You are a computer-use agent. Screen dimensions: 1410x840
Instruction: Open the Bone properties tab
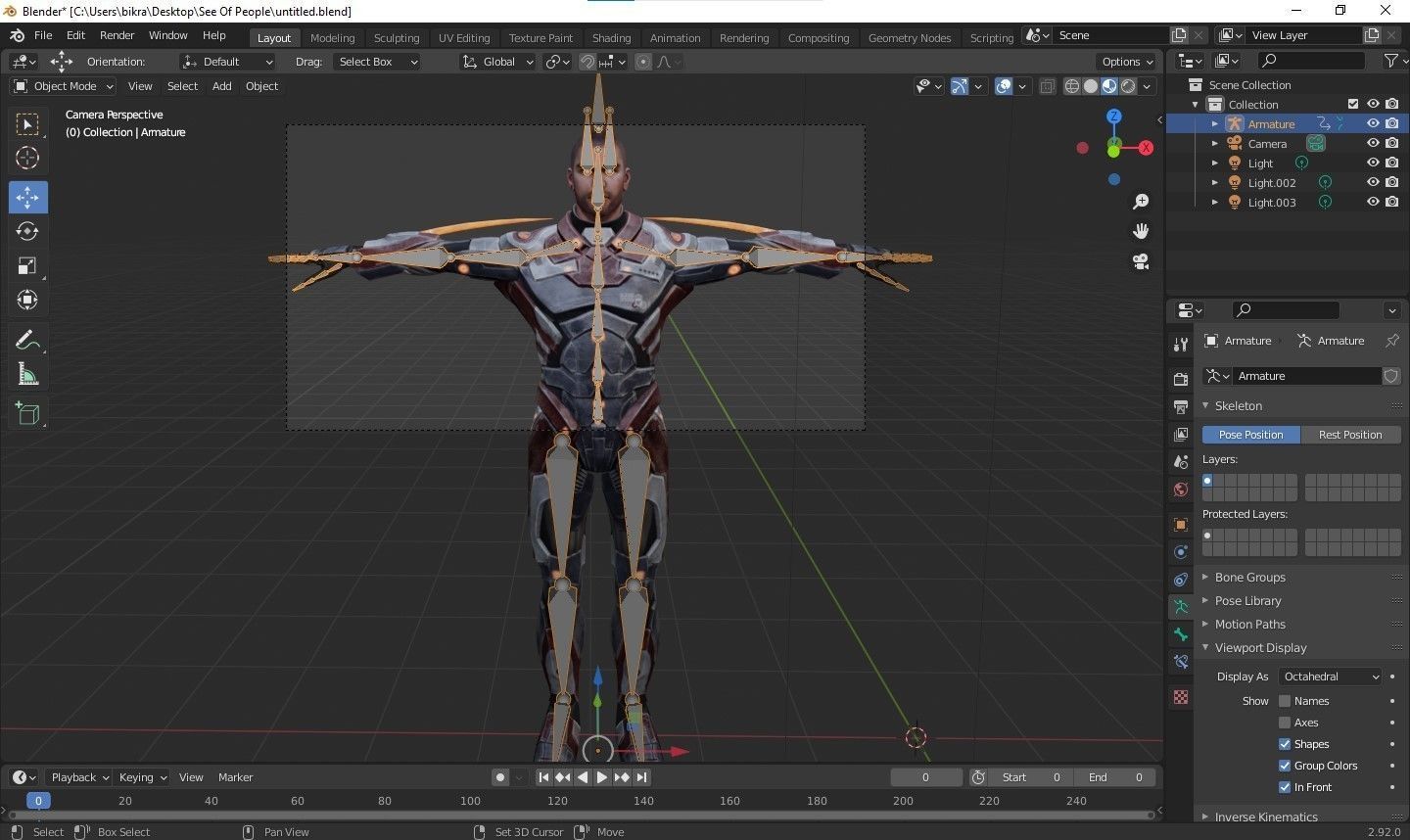(x=1181, y=634)
